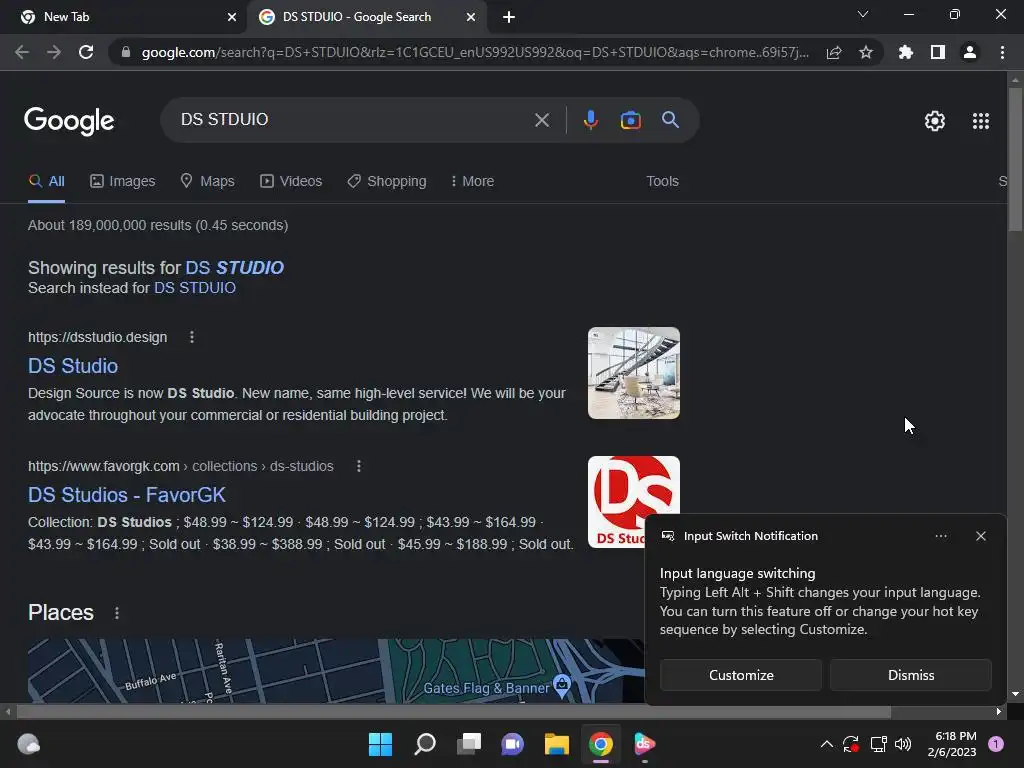Switch to Videos results

291,182
